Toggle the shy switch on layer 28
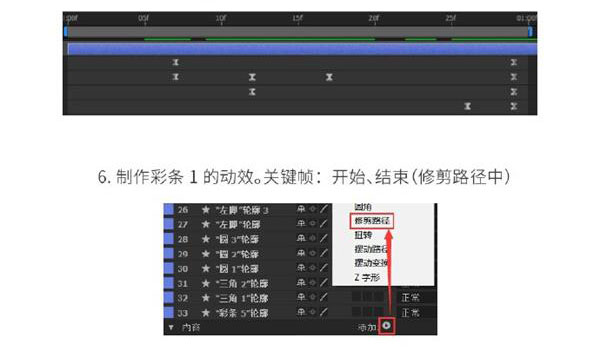The height and width of the screenshot is (362, 600). tap(302, 238)
